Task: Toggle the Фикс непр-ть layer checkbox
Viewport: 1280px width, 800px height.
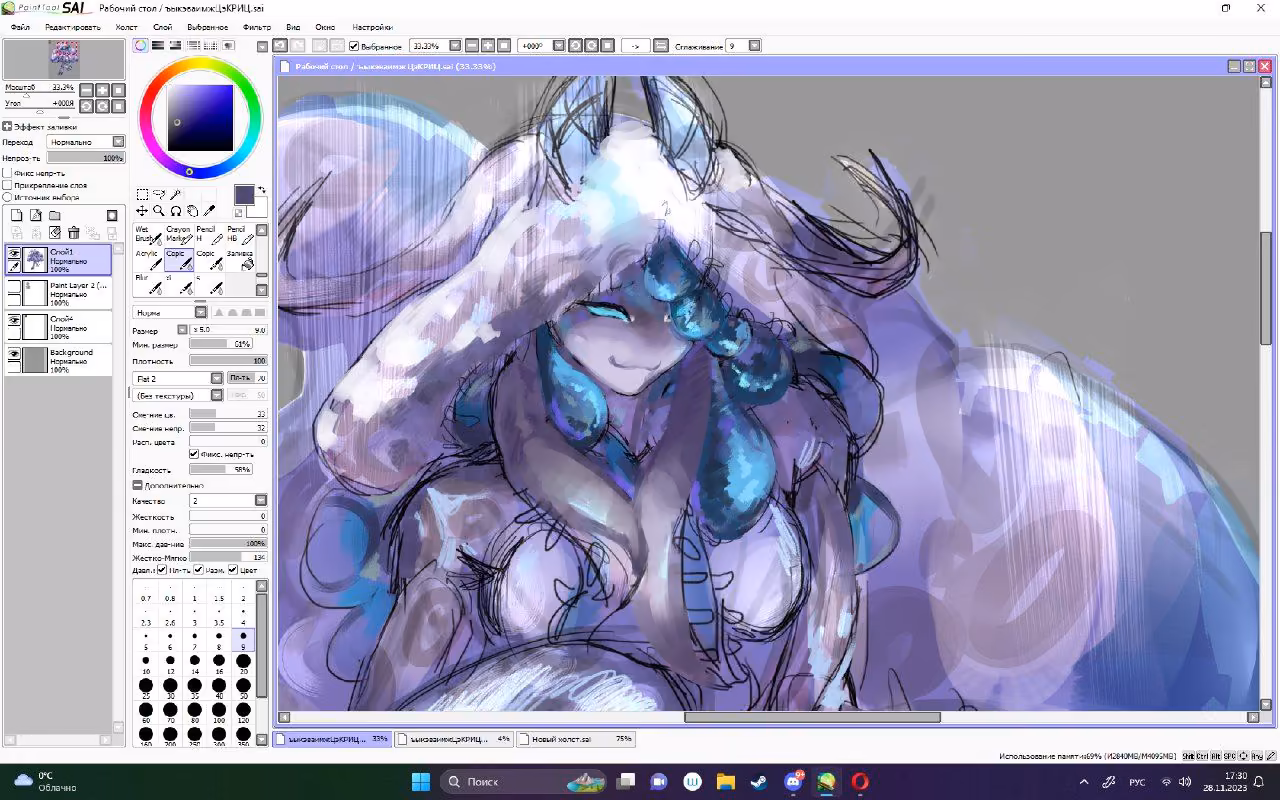Action: click(8, 173)
